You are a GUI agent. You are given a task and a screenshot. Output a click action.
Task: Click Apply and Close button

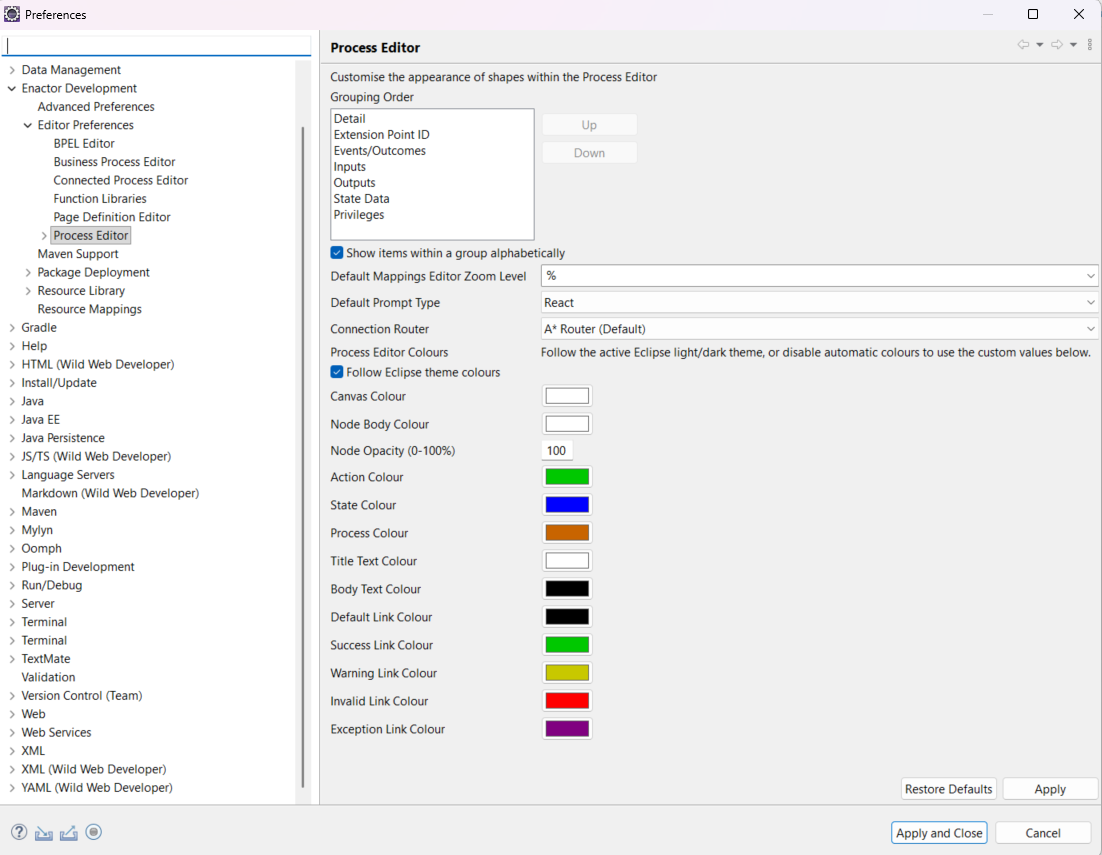tap(939, 833)
